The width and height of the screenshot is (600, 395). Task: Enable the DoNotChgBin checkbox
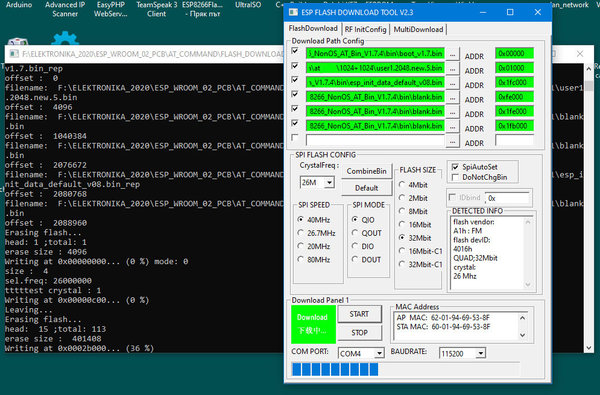455,177
